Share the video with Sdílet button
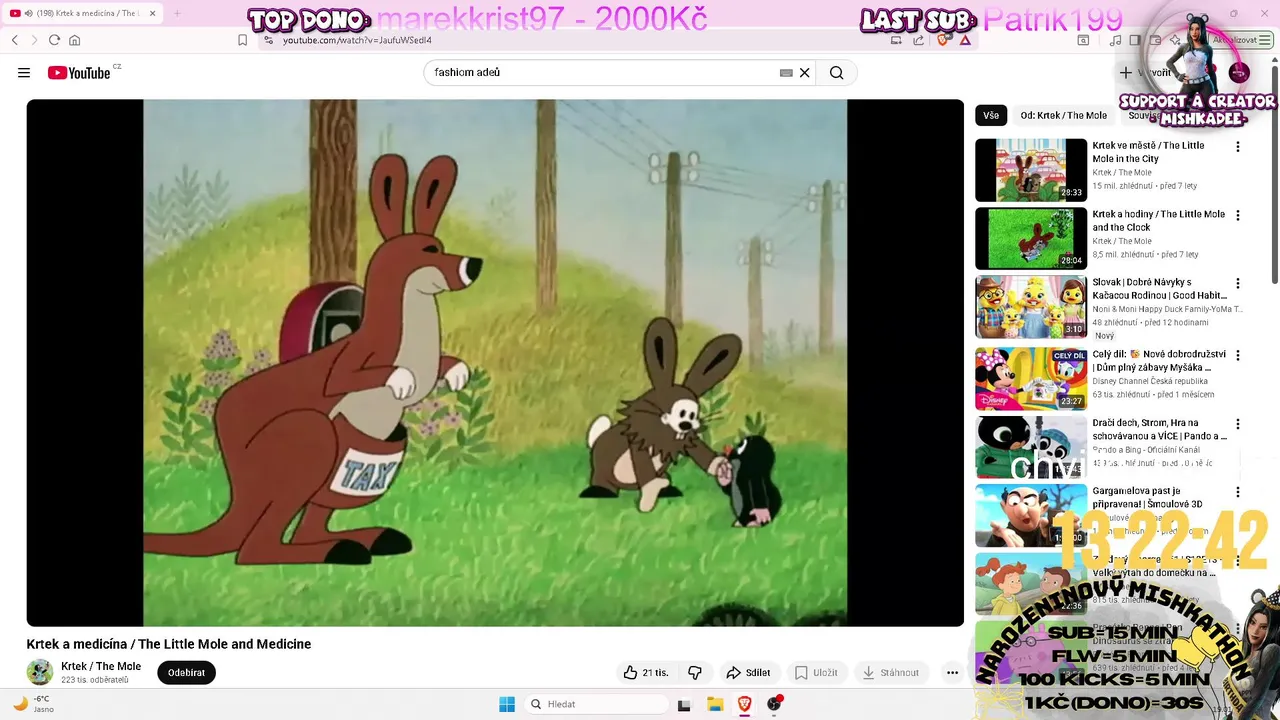1280x720 pixels. click(x=748, y=673)
